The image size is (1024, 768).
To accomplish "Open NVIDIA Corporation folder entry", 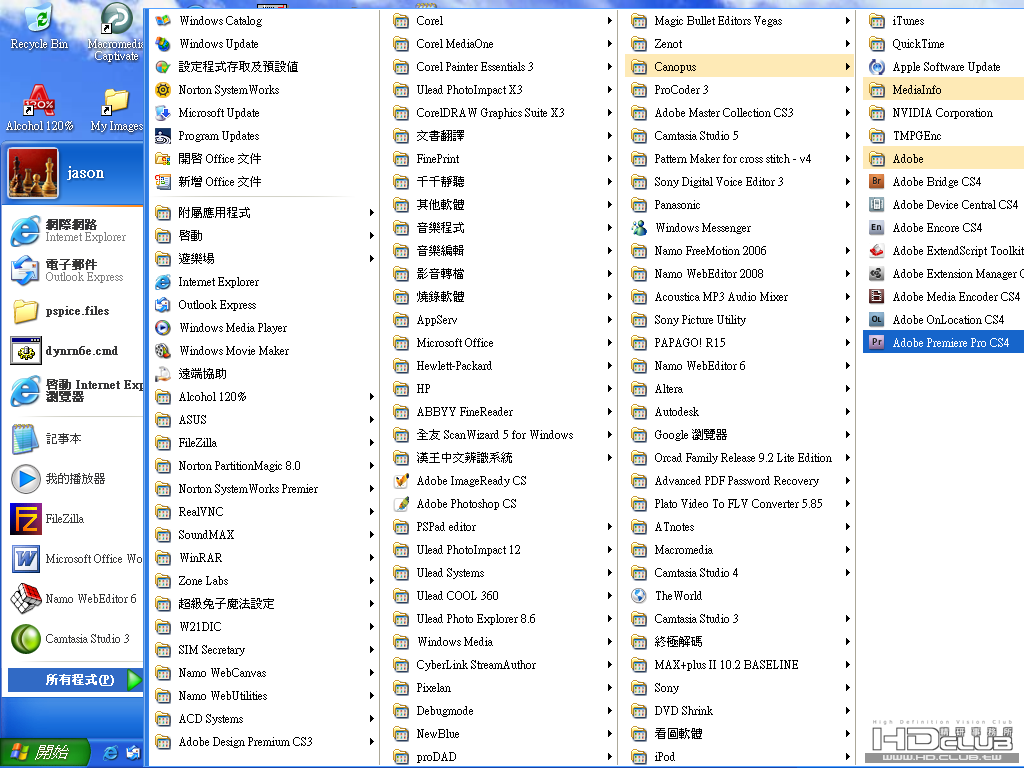I will tap(943, 112).
